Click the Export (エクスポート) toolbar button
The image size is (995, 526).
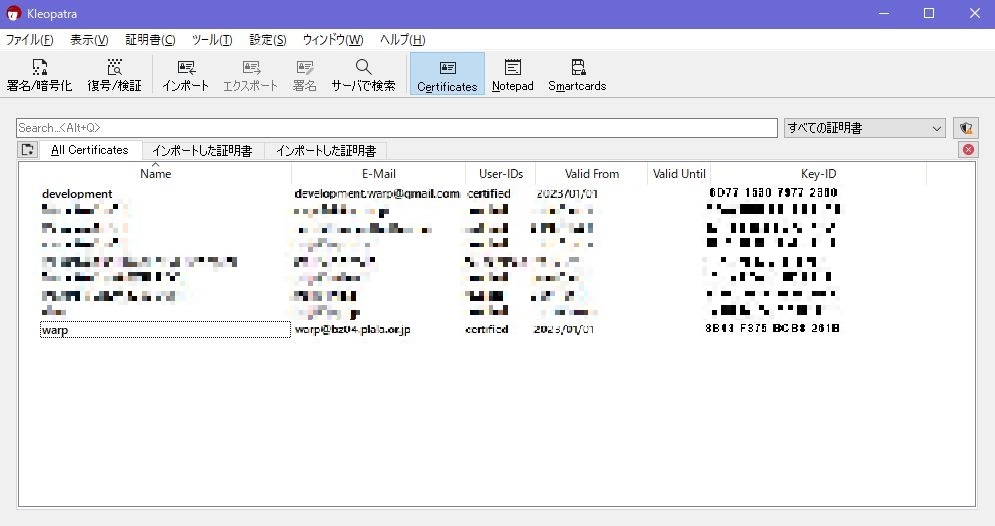coord(251,75)
